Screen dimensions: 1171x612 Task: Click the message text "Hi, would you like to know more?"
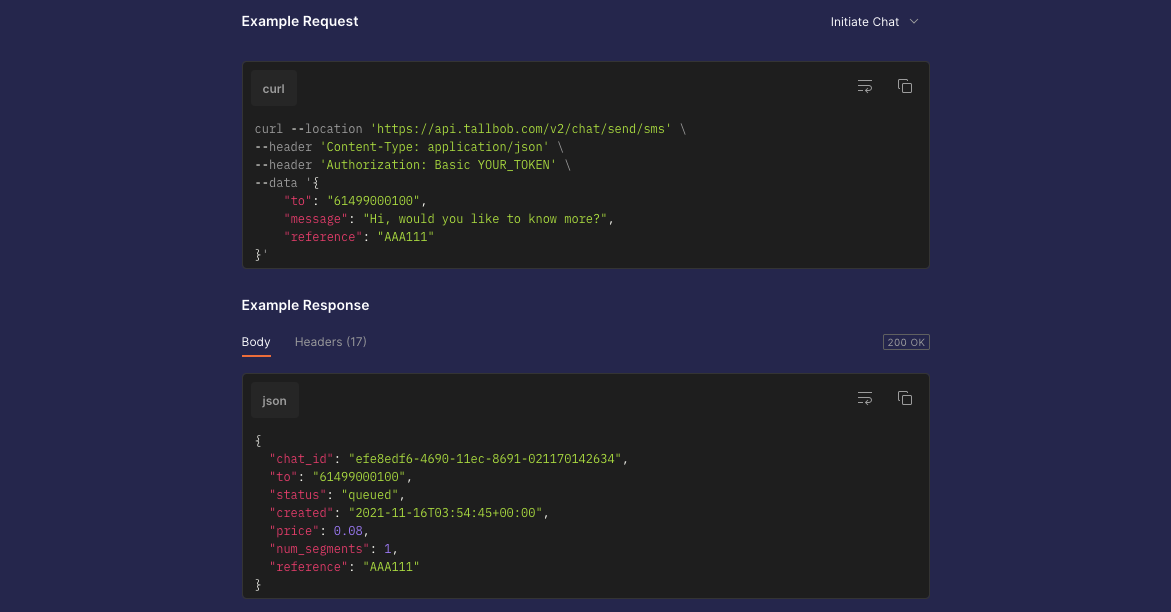(x=485, y=219)
